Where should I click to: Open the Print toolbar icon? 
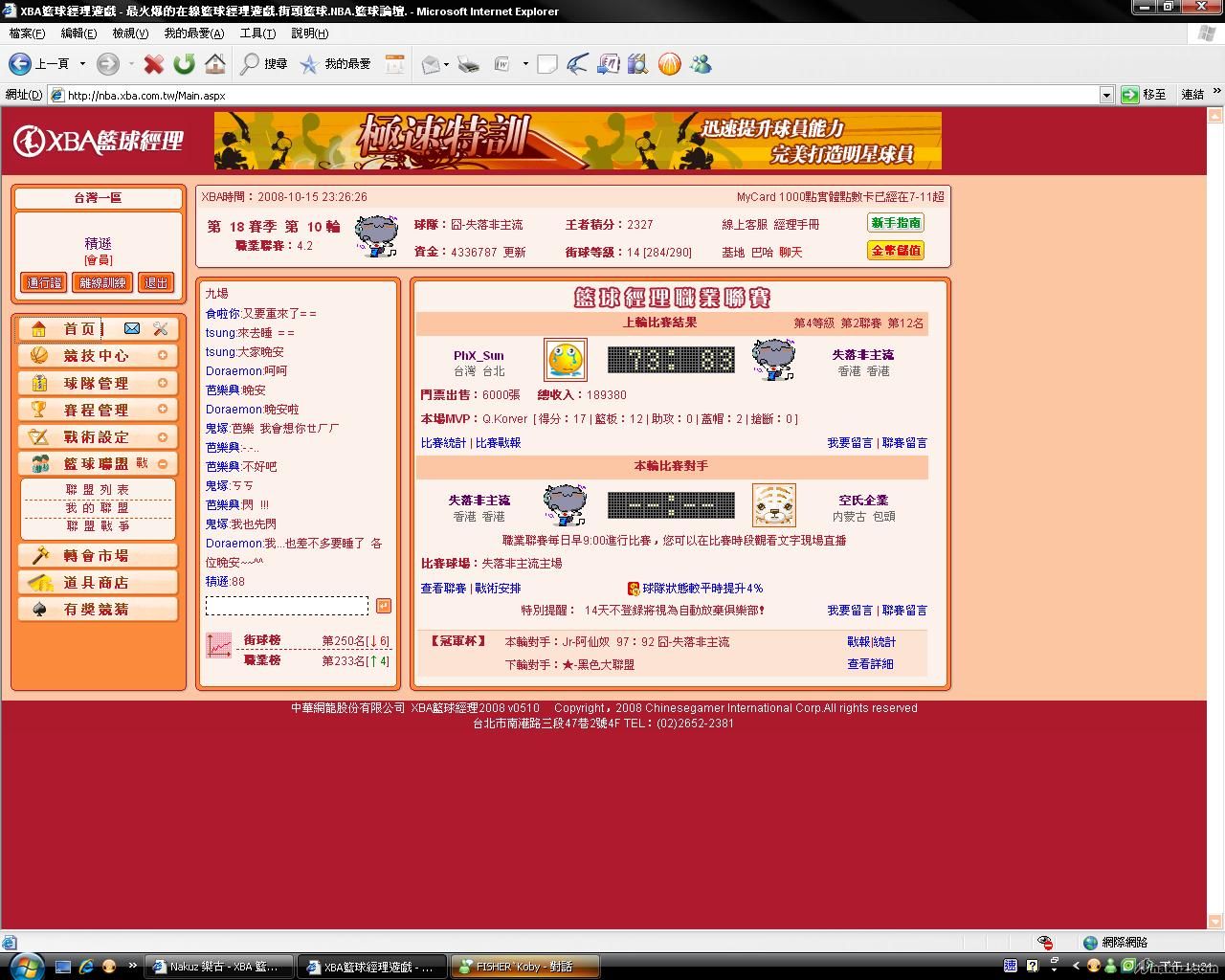(468, 64)
